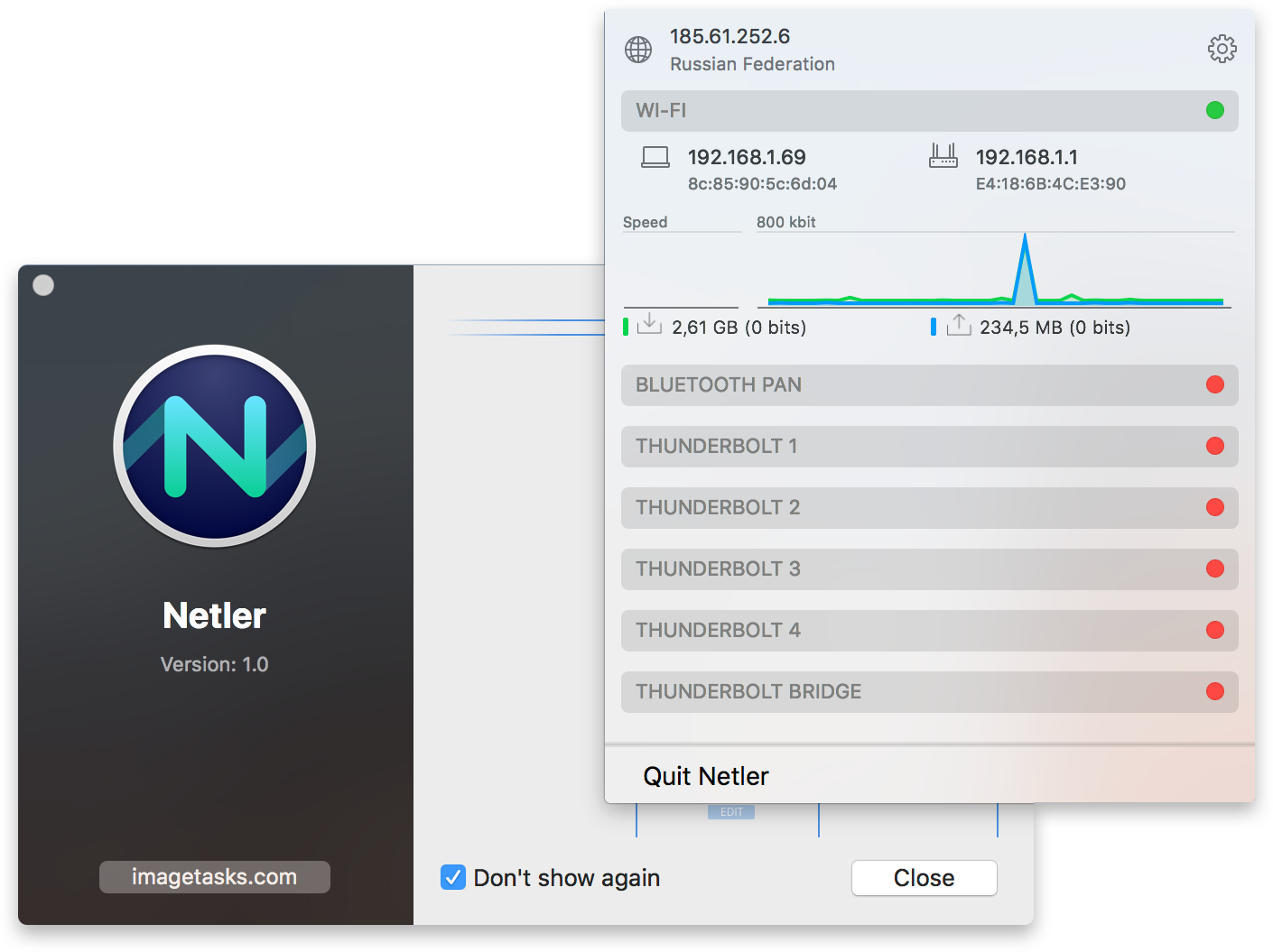Click the red Bluetooth PAN status dot

pyautogui.click(x=1214, y=384)
